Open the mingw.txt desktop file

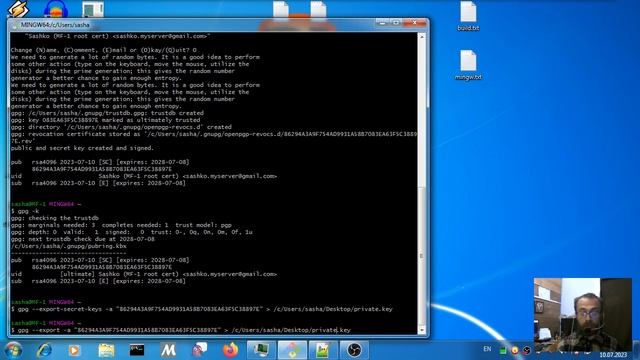click(x=468, y=65)
